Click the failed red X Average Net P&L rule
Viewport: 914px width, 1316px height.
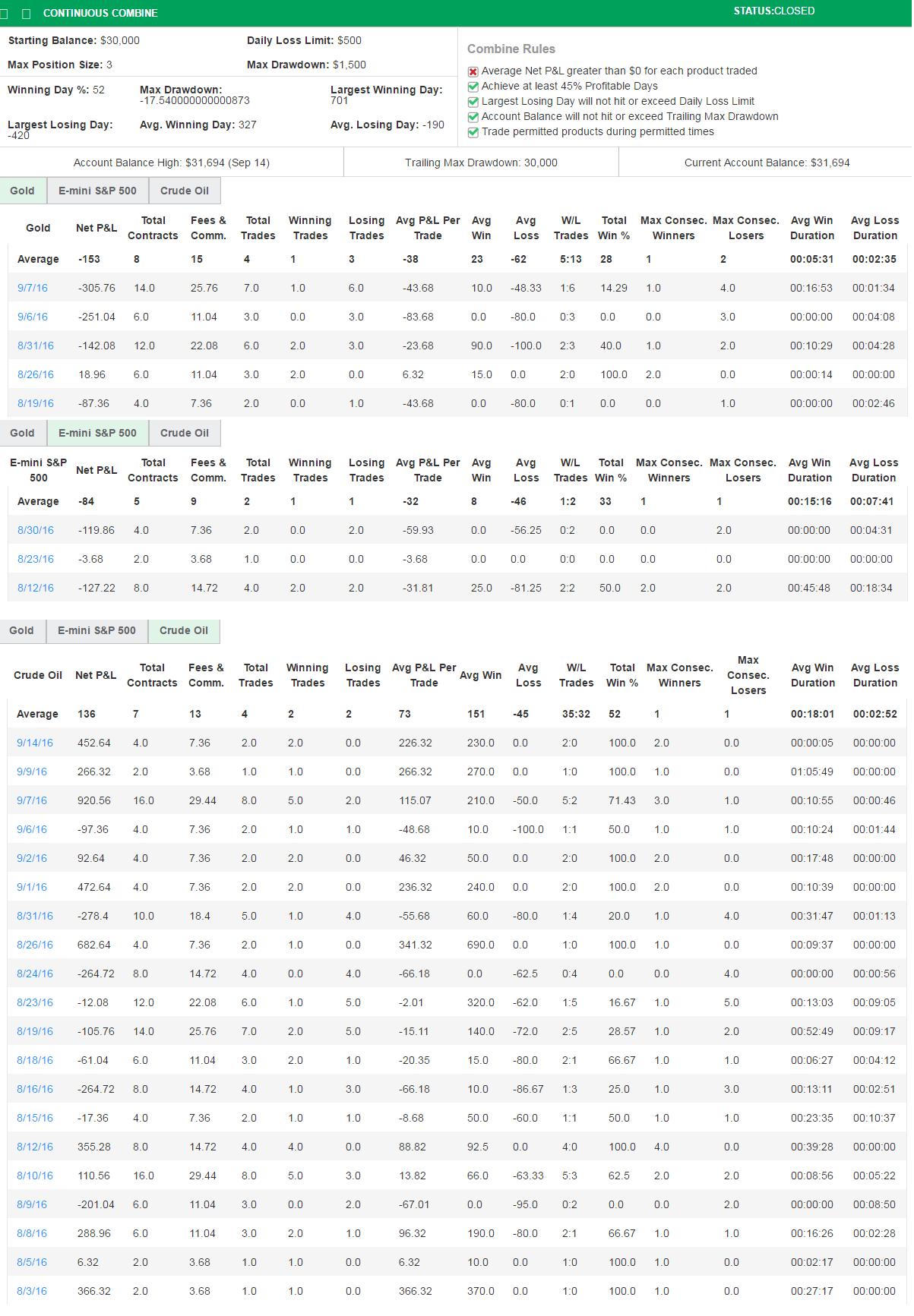(x=473, y=71)
